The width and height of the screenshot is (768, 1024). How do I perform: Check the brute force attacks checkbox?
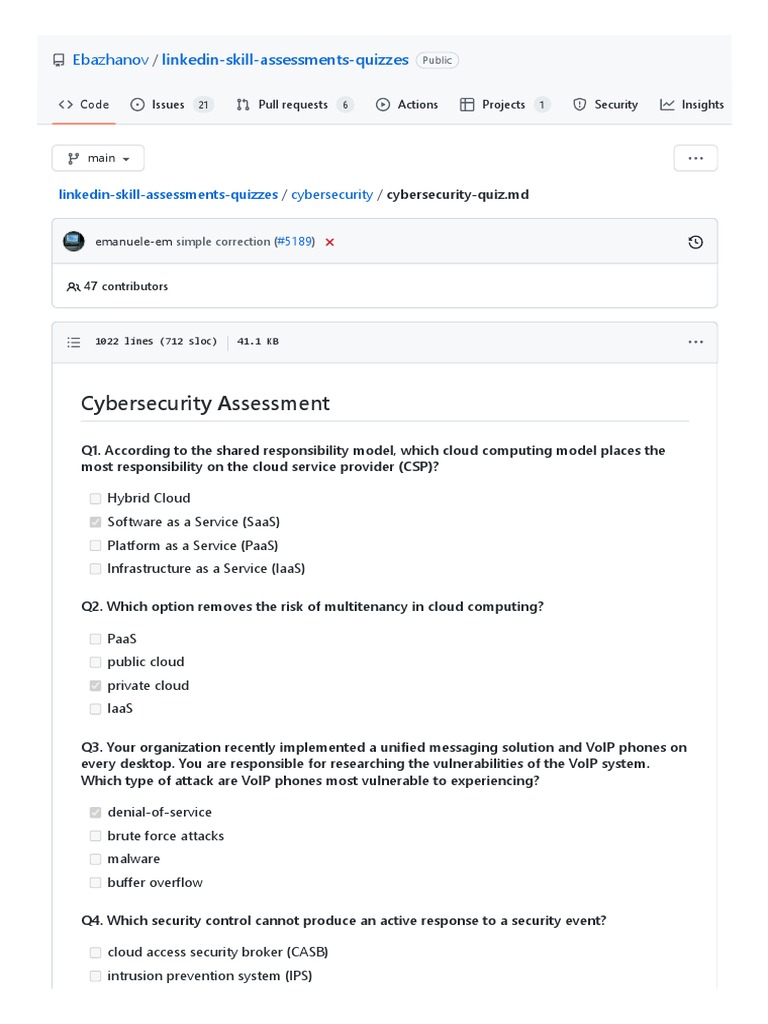point(95,836)
